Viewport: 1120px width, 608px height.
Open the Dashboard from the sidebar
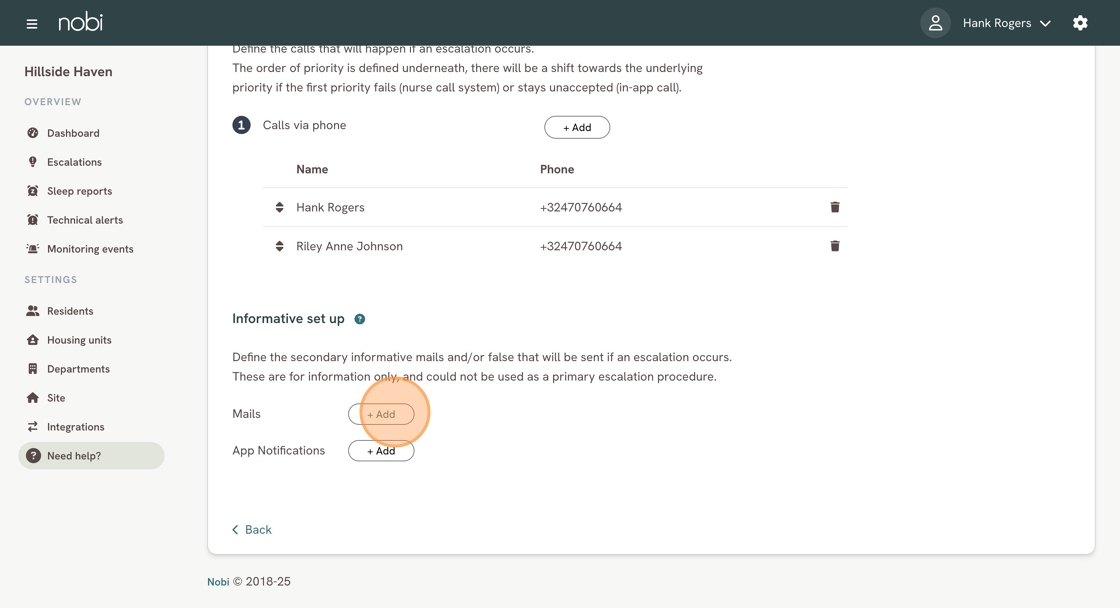coord(32,132)
